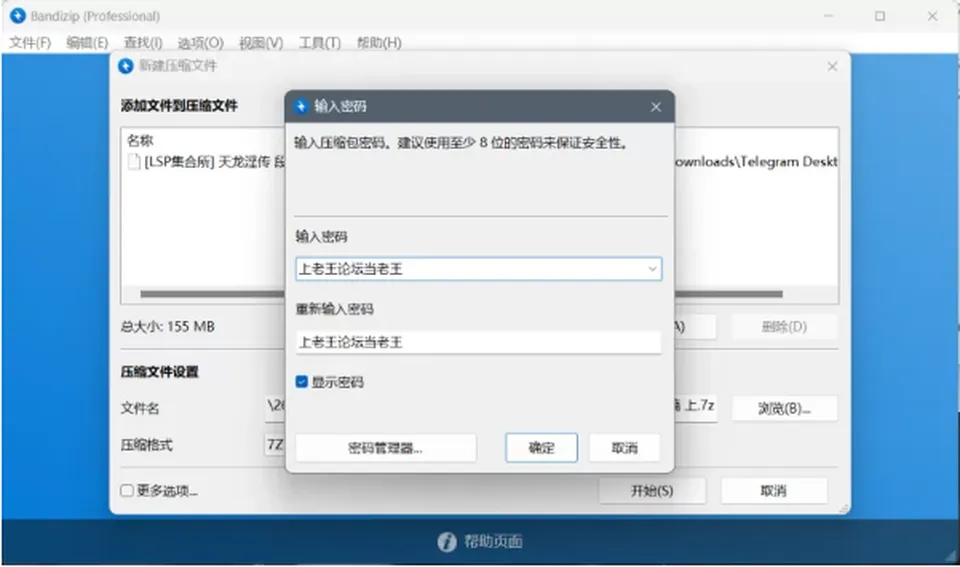Click the Bandizip logo in the title bar
This screenshot has width=960, height=567.
[x=18, y=16]
